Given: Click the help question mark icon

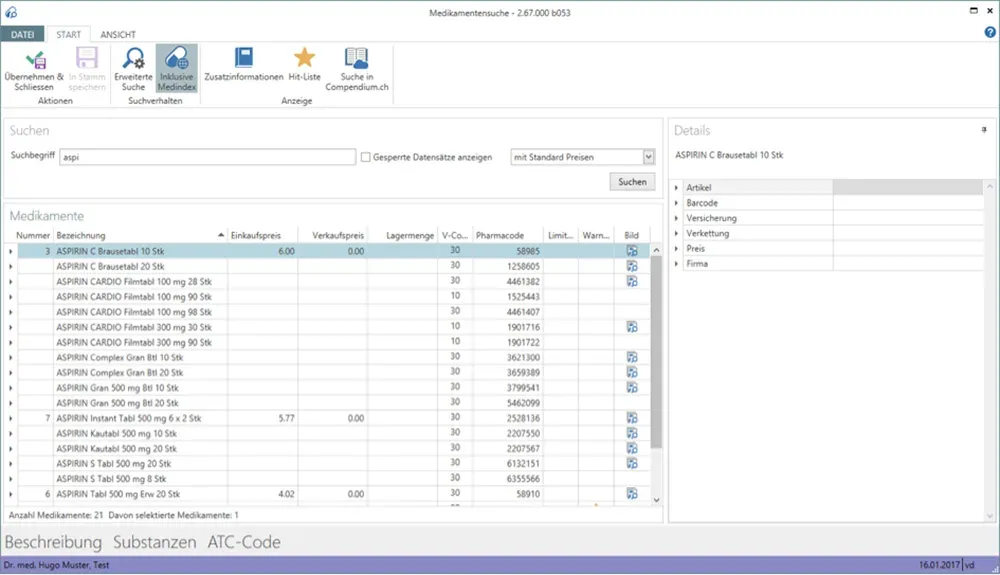Looking at the screenshot, I should pyautogui.click(x=990, y=33).
